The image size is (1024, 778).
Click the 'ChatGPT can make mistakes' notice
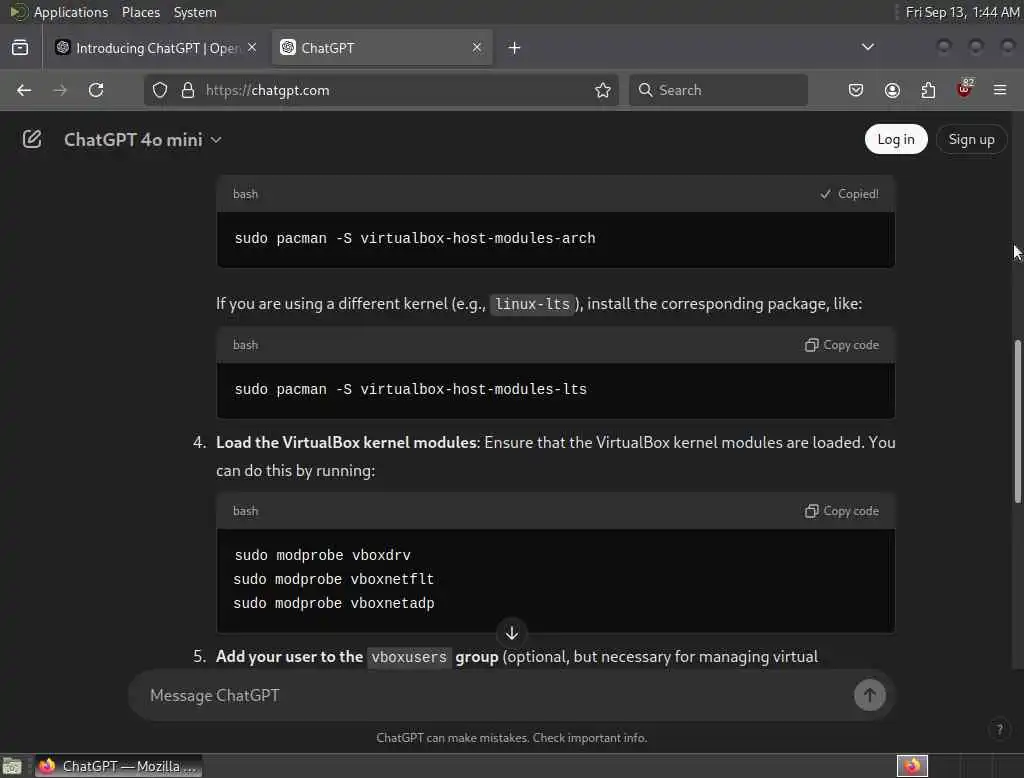(x=511, y=737)
